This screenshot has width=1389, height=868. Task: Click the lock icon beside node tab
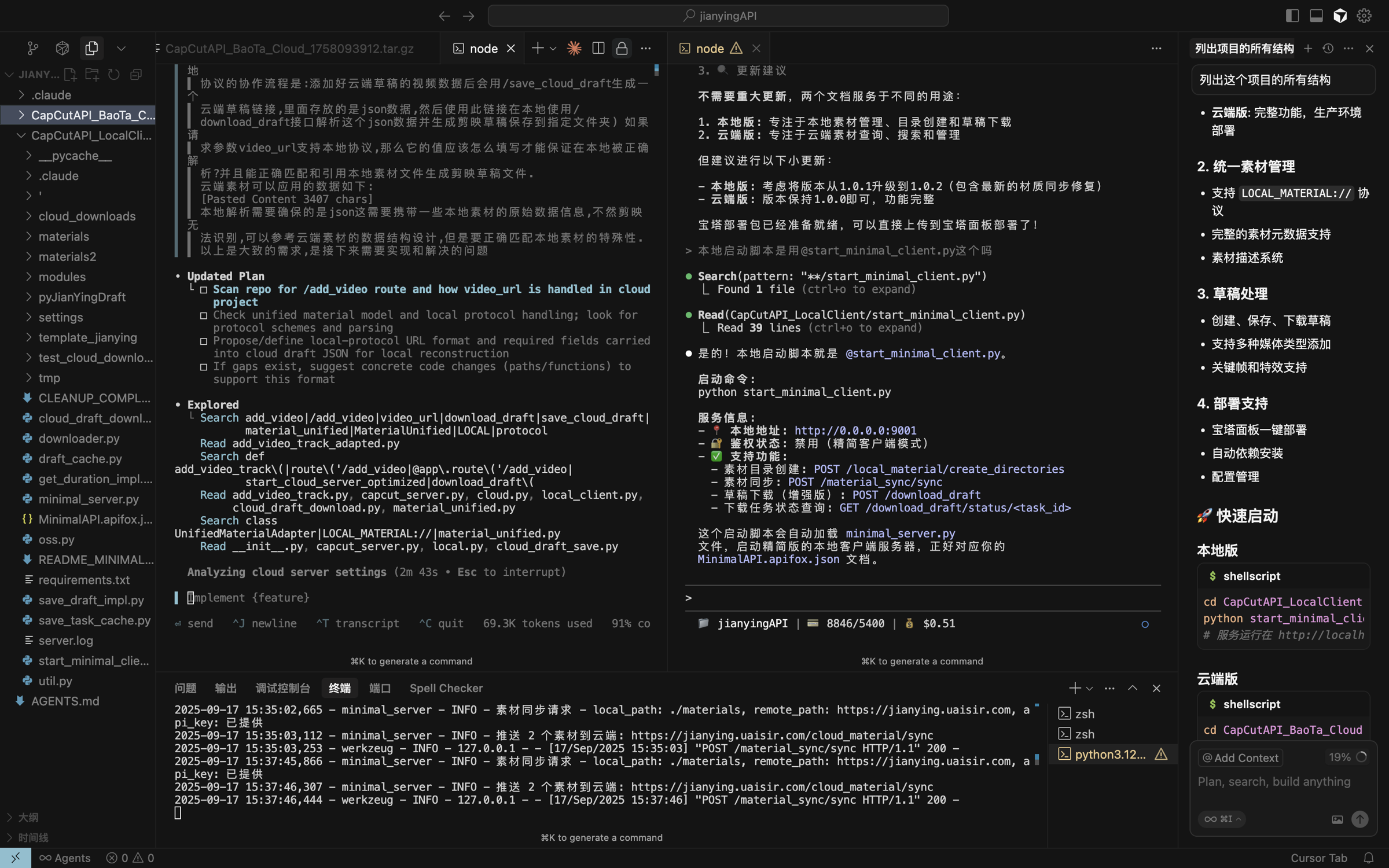(622, 48)
